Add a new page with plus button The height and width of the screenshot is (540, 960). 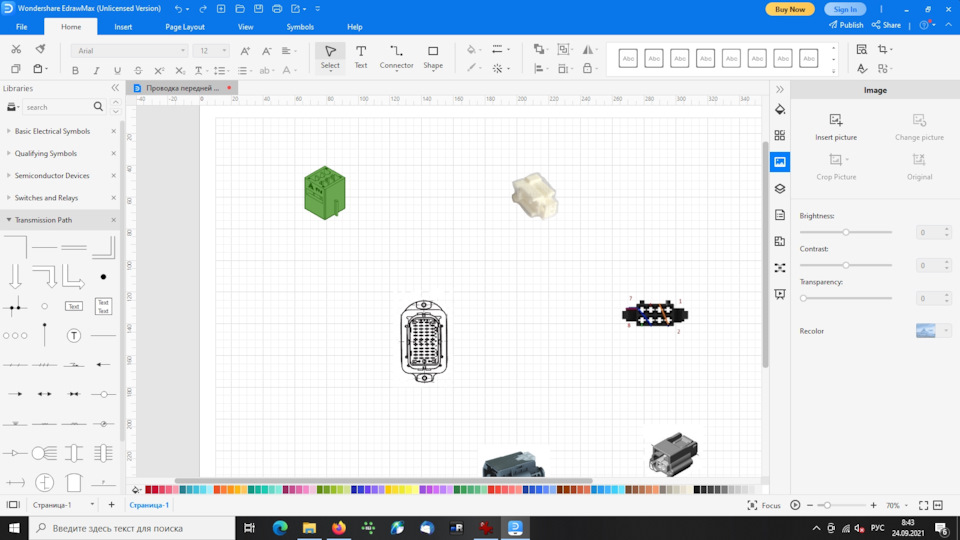111,505
